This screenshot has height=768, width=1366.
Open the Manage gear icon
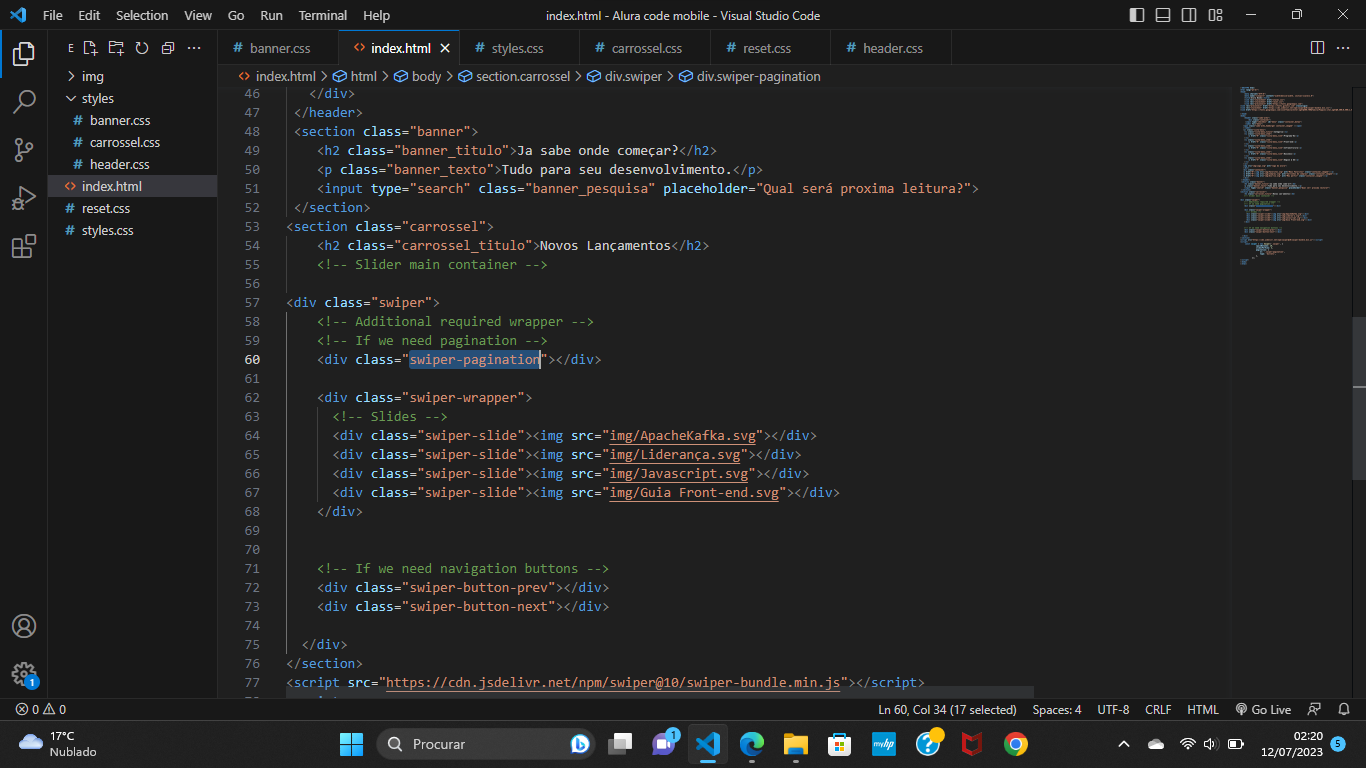tap(24, 674)
